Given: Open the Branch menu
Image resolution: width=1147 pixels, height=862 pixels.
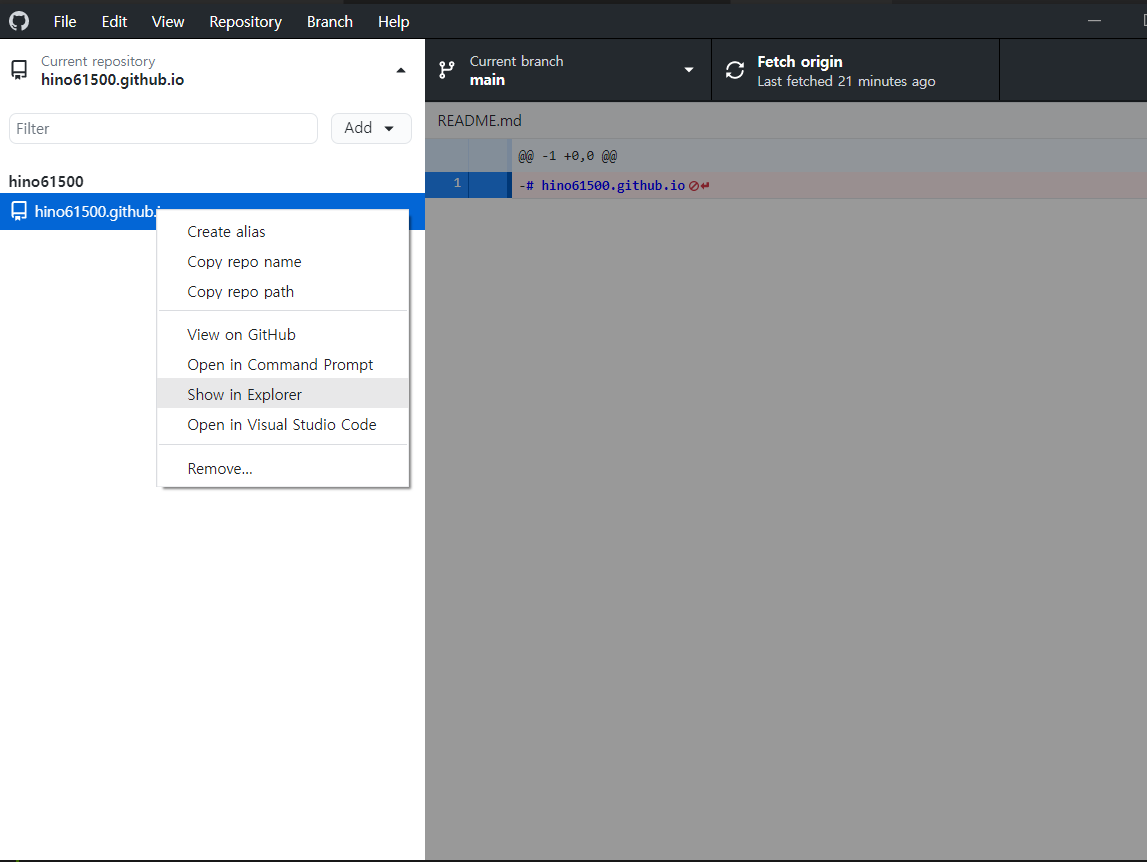Looking at the screenshot, I should point(329,21).
